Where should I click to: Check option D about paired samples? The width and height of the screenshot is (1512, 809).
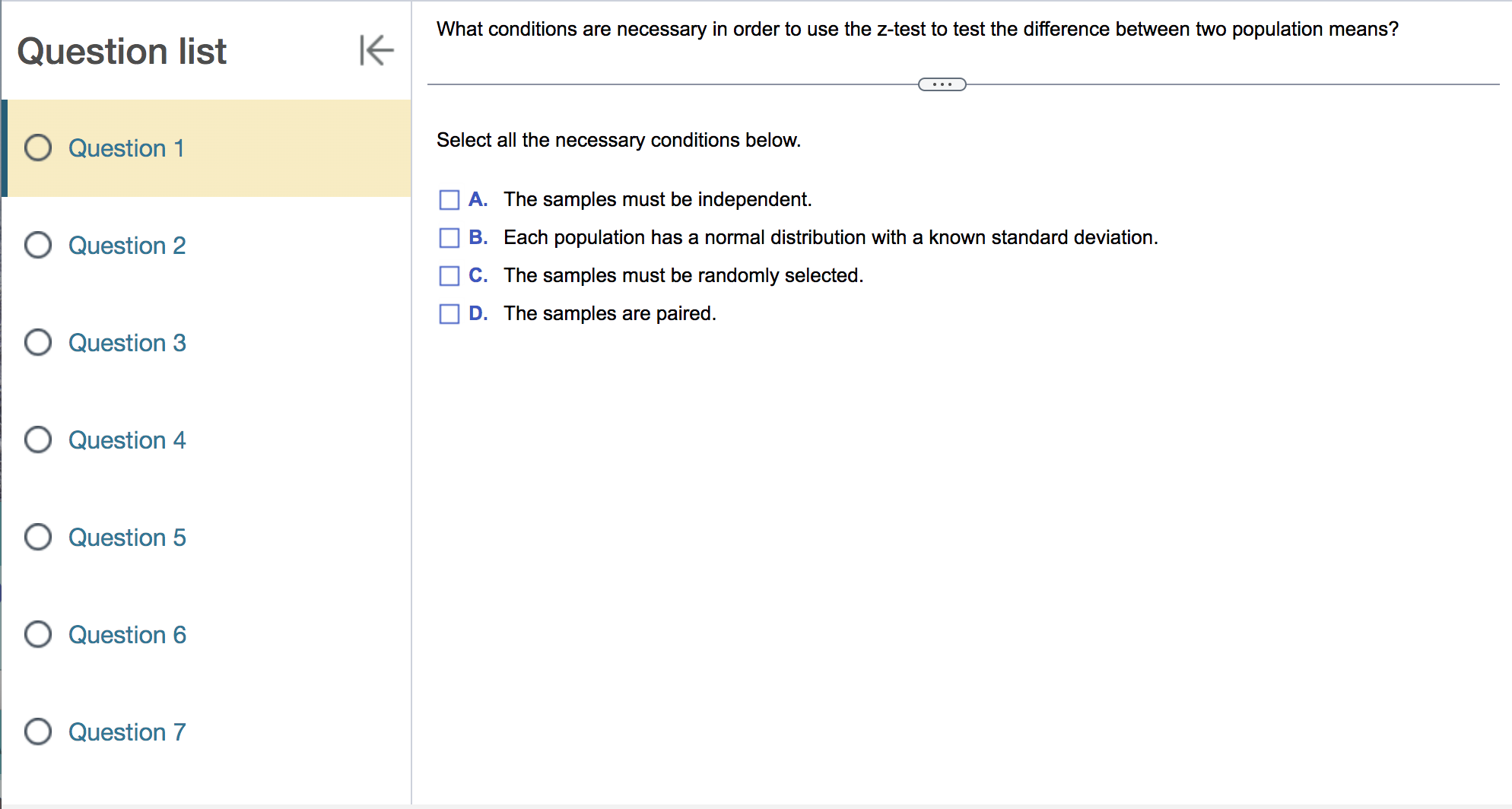click(x=448, y=313)
